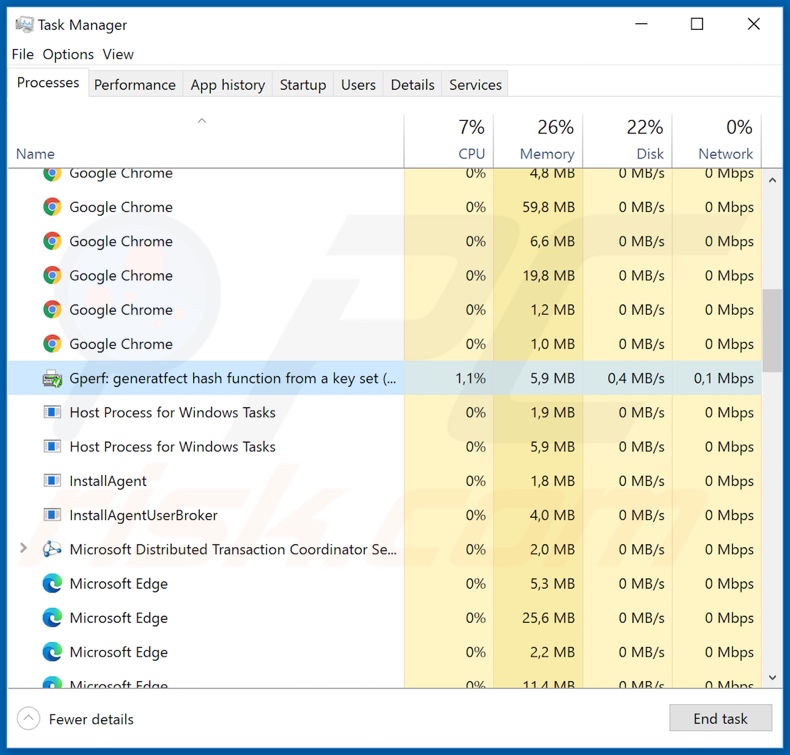This screenshot has height=755, width=790.
Task: Select the InstallAgentUserBroker process row
Action: click(x=384, y=515)
